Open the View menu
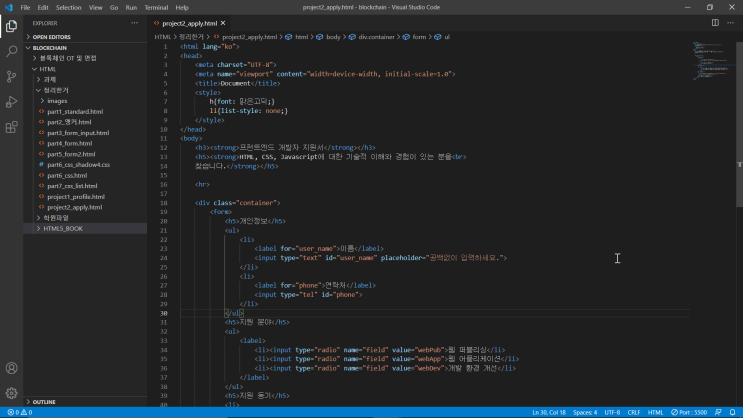Screen dimensions: 743x418 pyautogui.click(x=95, y=8)
